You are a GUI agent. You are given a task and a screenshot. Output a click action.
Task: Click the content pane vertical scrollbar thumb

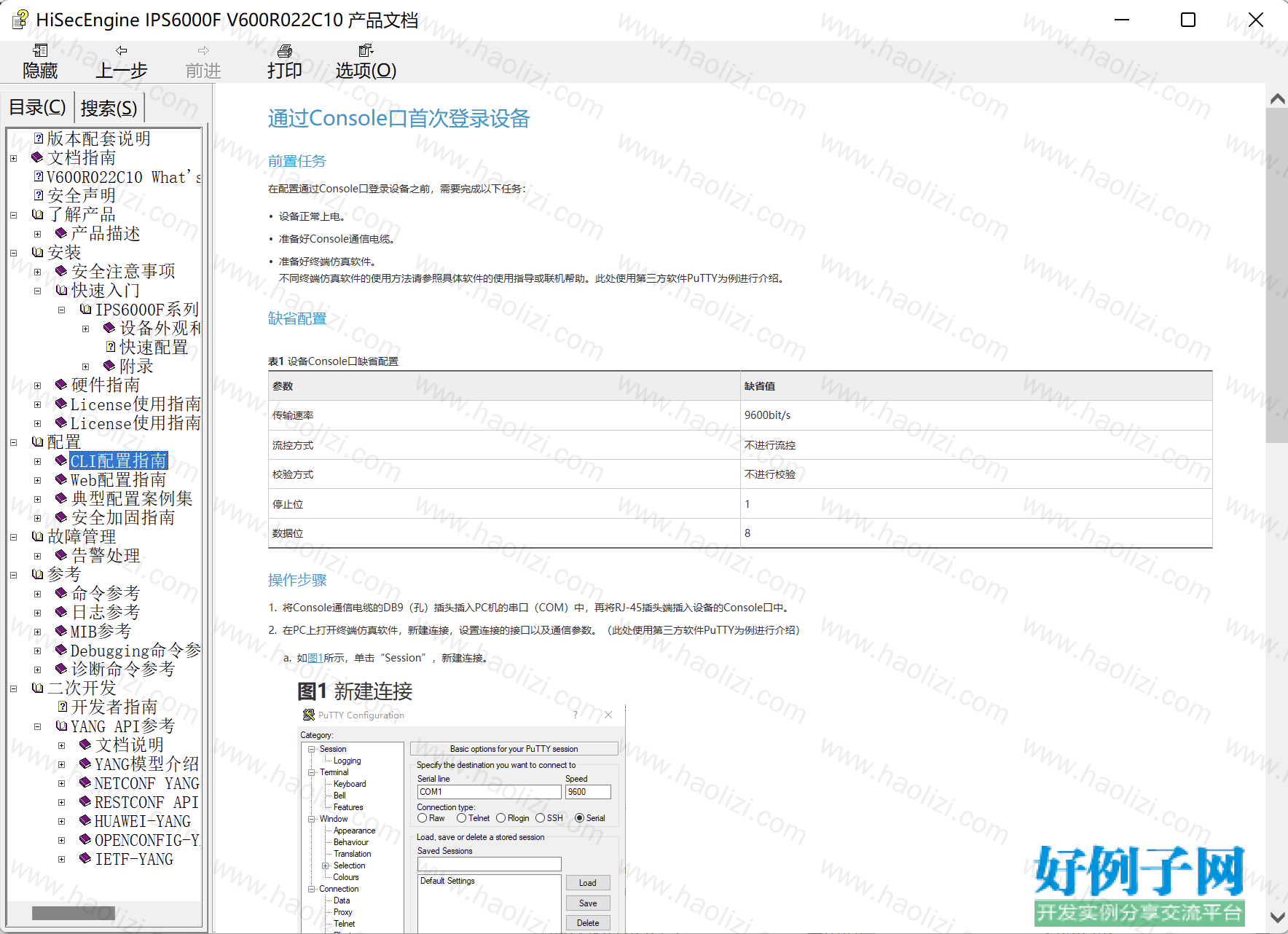1276,275
